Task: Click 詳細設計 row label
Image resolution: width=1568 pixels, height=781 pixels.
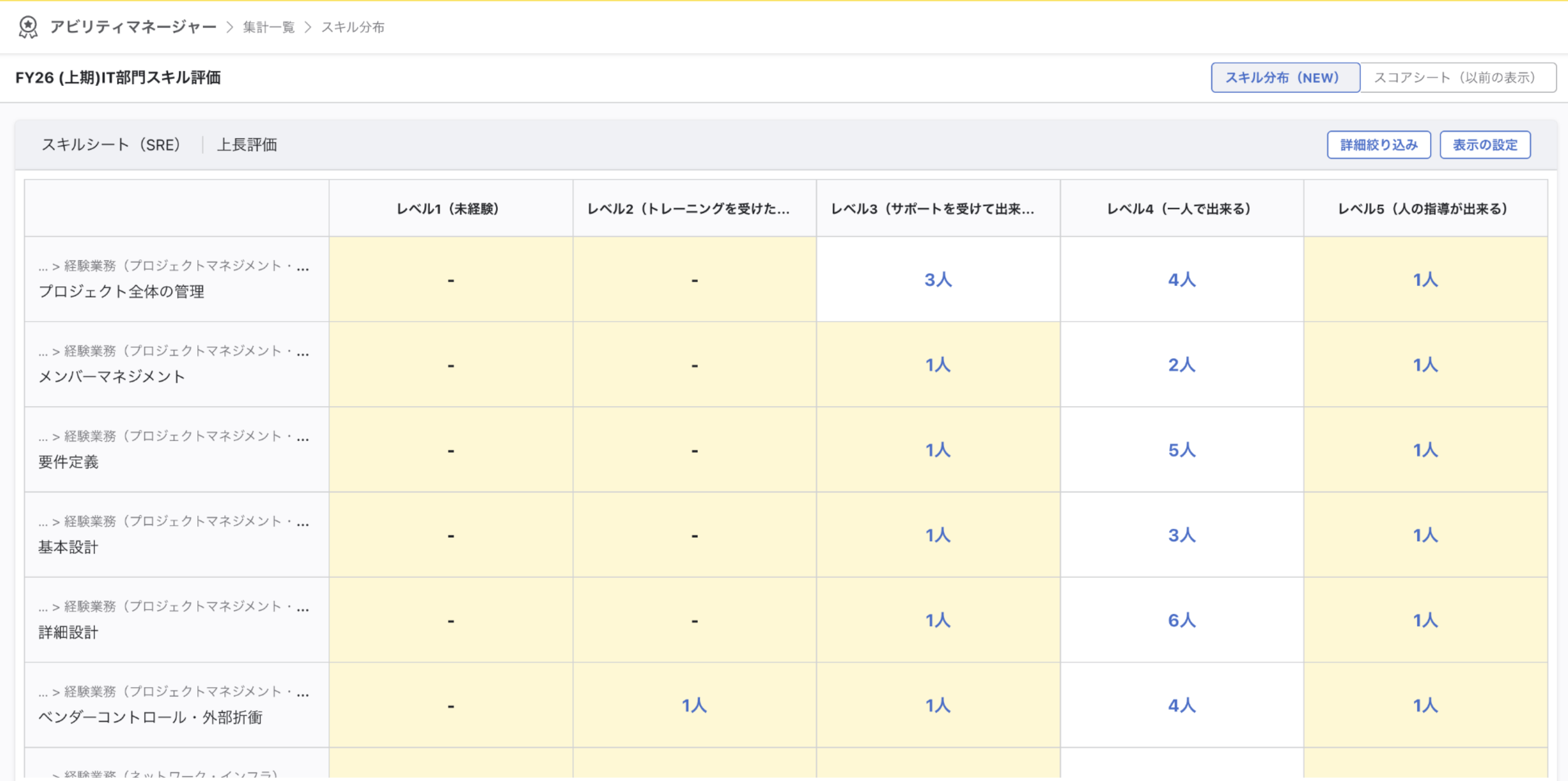Action: pos(68,633)
